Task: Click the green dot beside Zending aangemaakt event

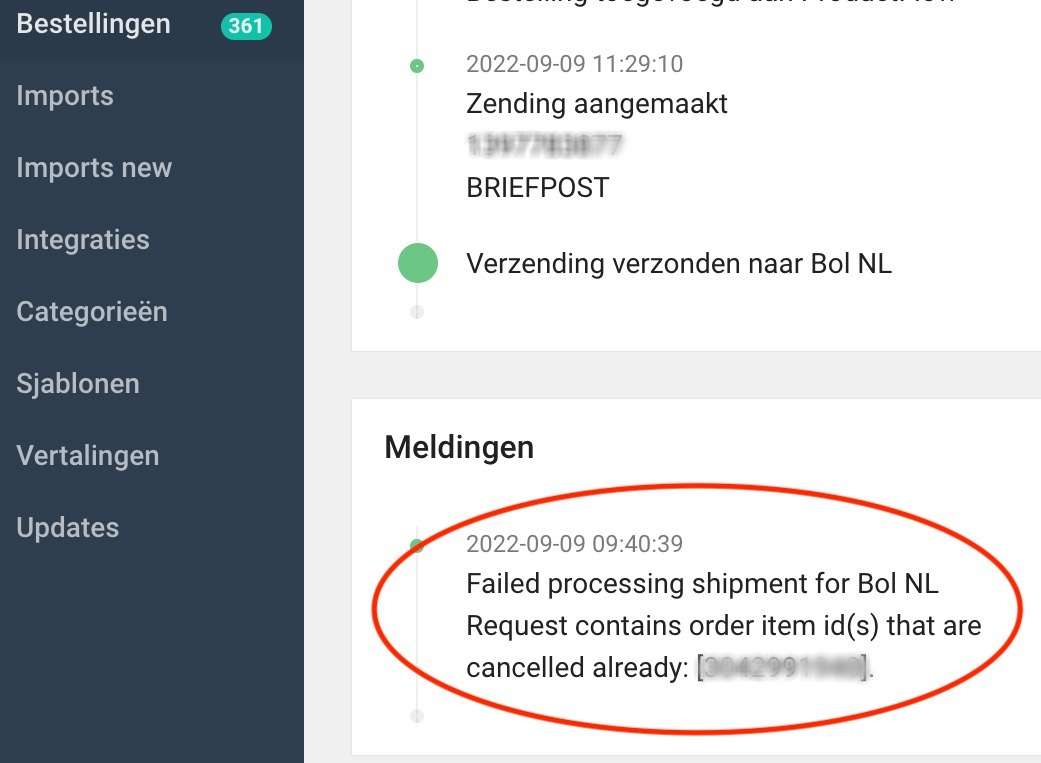Action: pyautogui.click(x=416, y=65)
